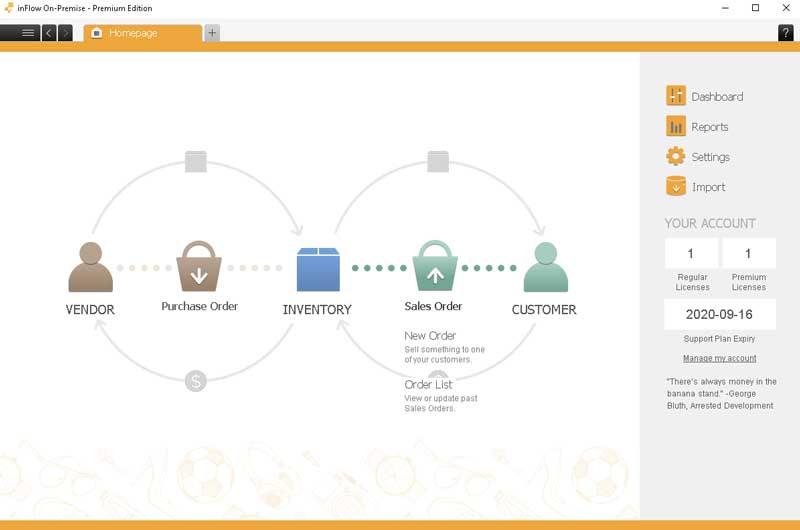
Task: Click the Purchase Order bag icon
Action: pos(199,266)
